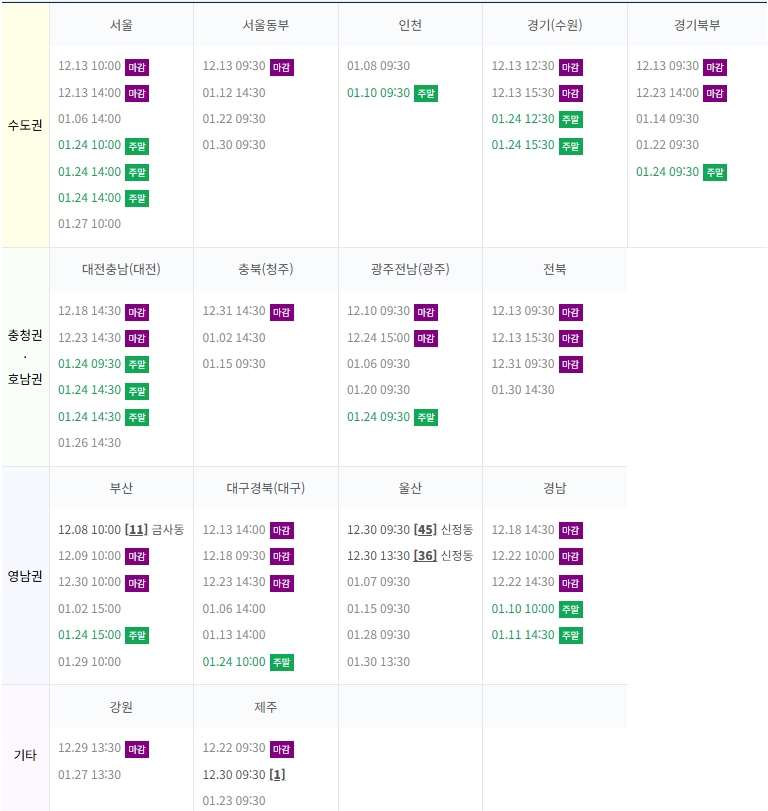Click the 주말 badge beside 경남 01.11 14:30
768x811 pixels.
pyautogui.click(x=571, y=635)
